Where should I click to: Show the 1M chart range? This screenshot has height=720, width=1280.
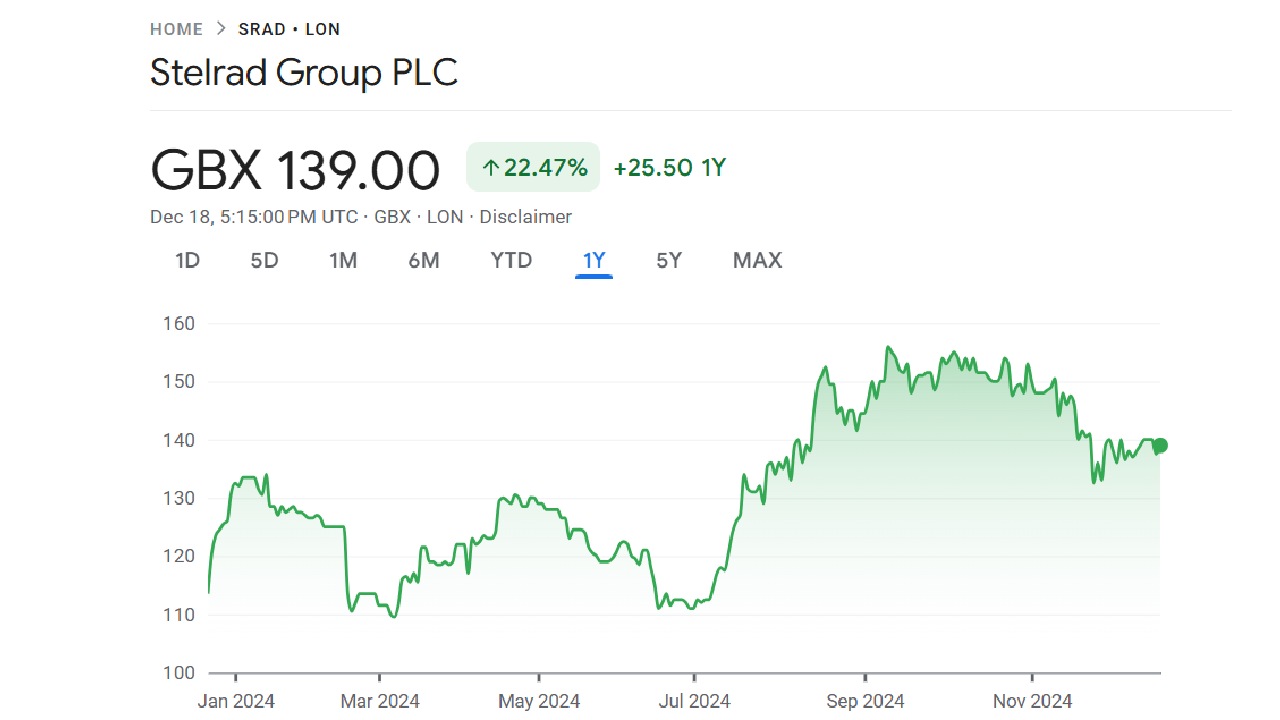coord(343,261)
